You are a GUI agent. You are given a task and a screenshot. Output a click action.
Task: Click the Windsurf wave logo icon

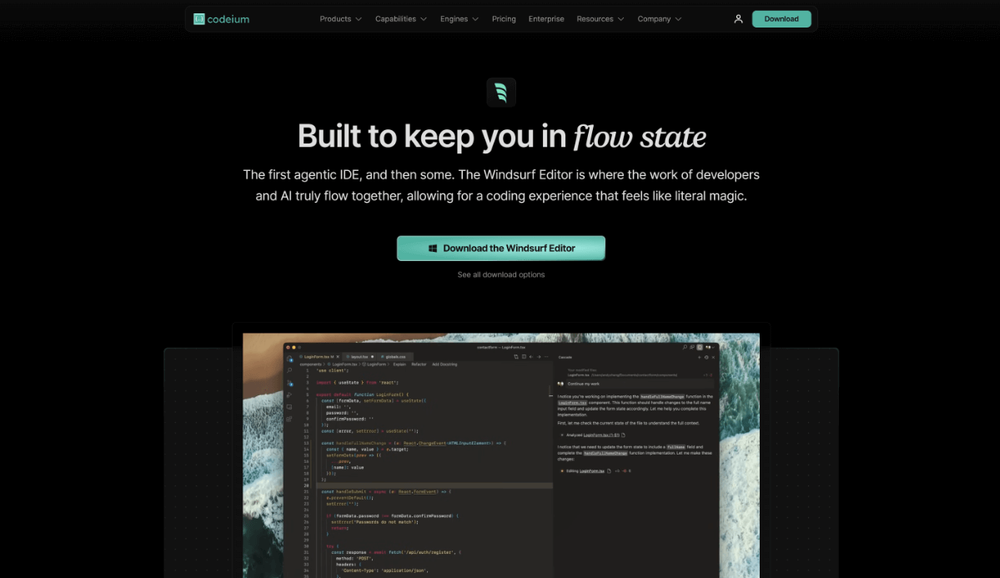pyautogui.click(x=501, y=93)
